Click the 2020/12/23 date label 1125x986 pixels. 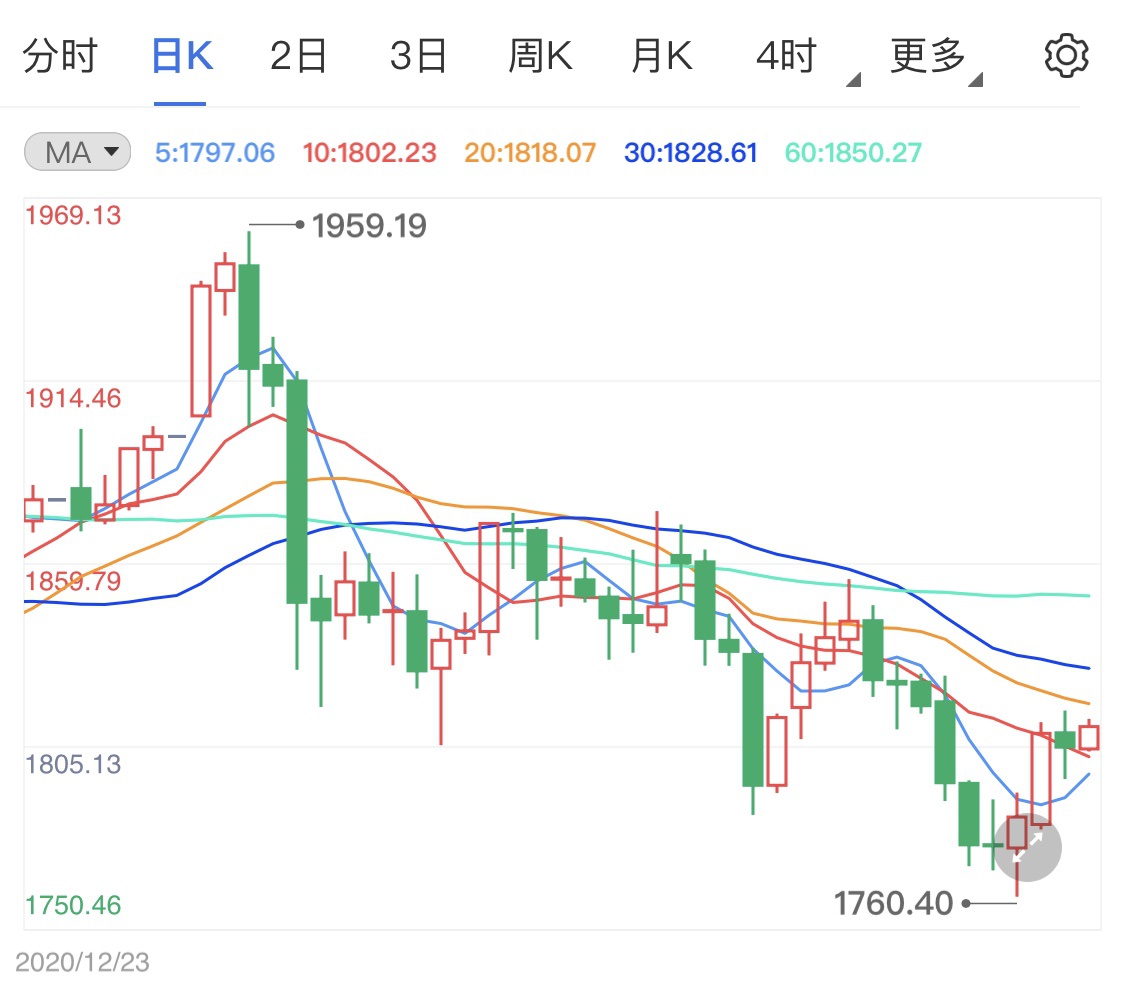click(x=83, y=962)
